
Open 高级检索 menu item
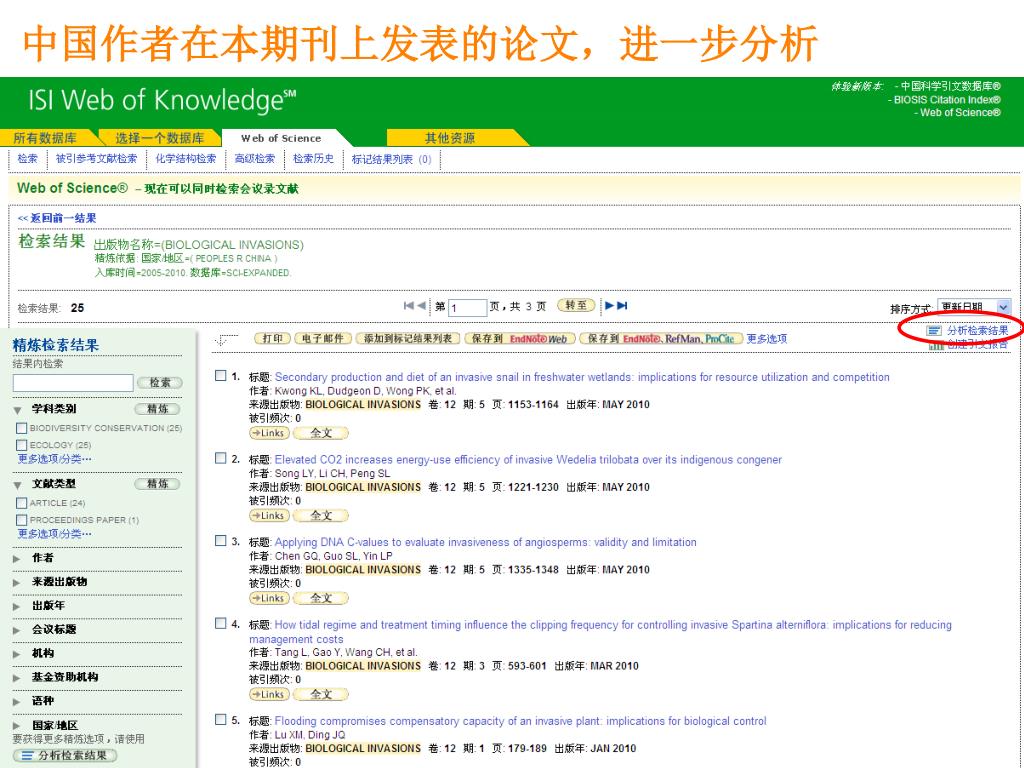pos(255,159)
